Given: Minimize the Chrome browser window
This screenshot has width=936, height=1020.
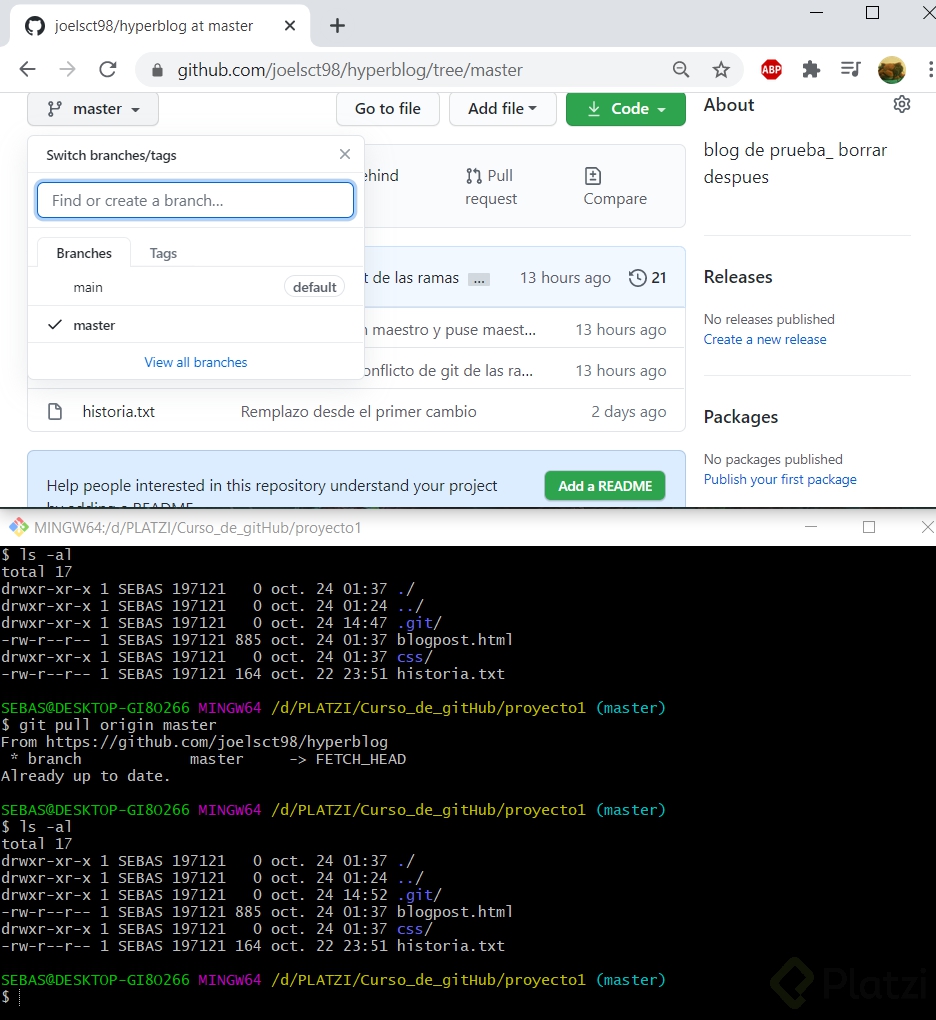Looking at the screenshot, I should (816, 12).
